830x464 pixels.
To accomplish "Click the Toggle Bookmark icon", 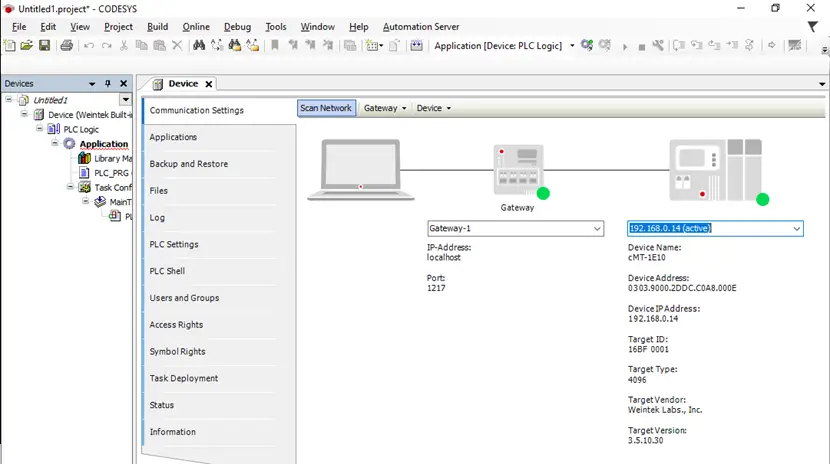I will coord(275,46).
